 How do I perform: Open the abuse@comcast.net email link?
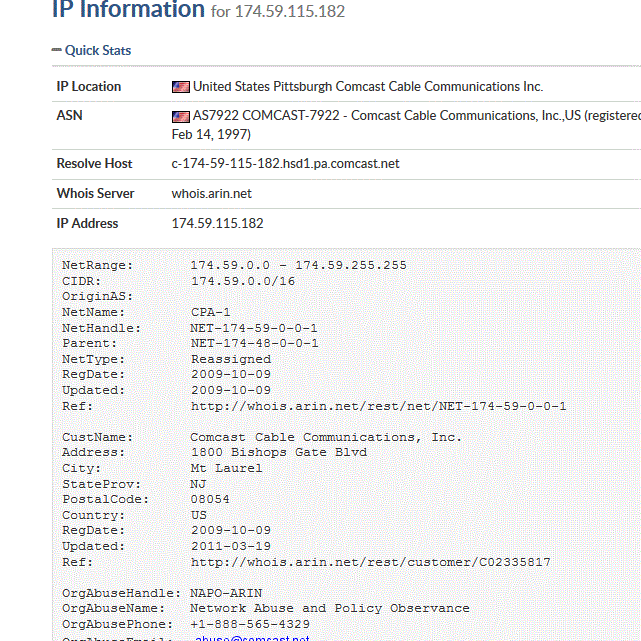point(252,638)
